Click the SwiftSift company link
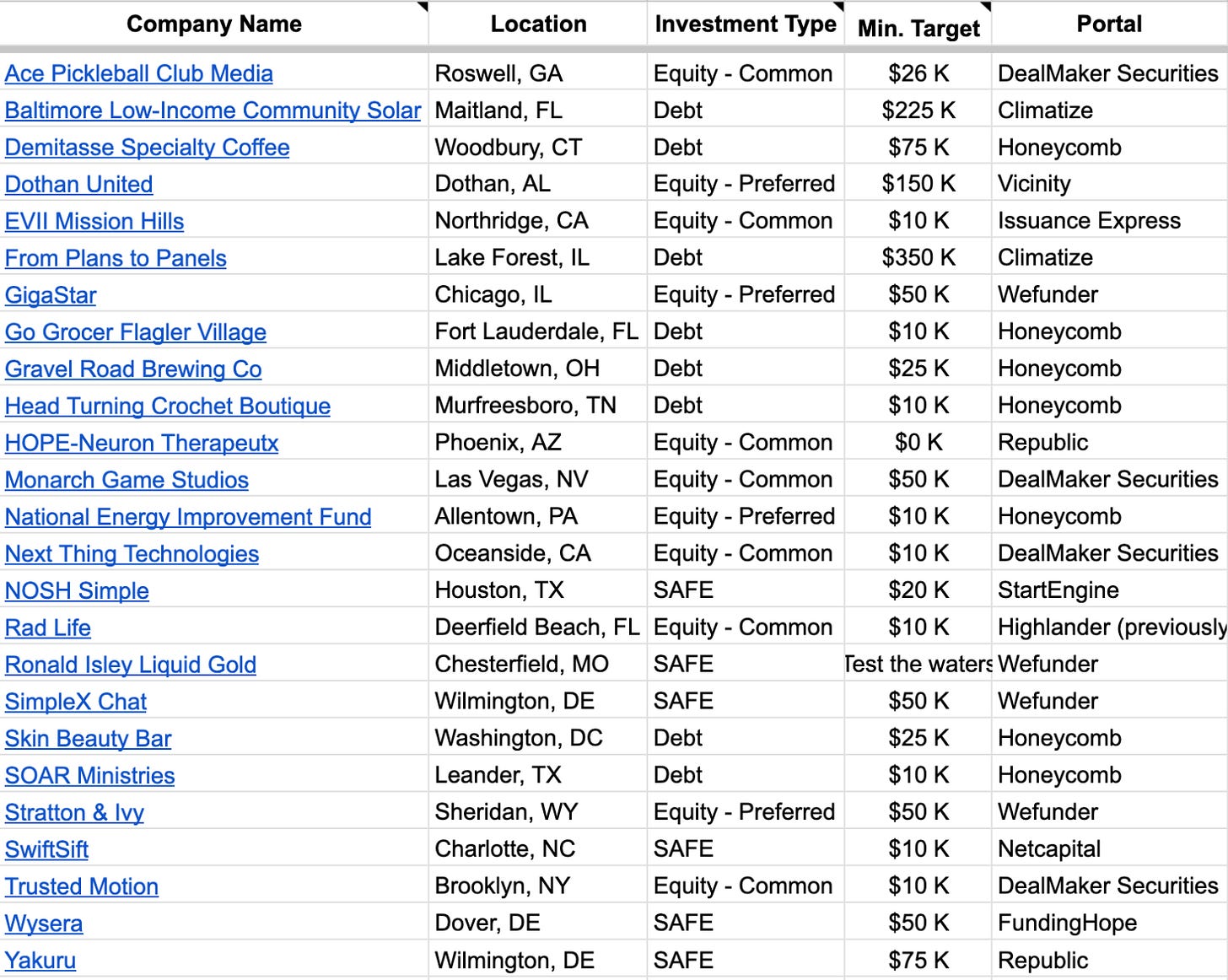The height and width of the screenshot is (980, 1228). [x=47, y=849]
